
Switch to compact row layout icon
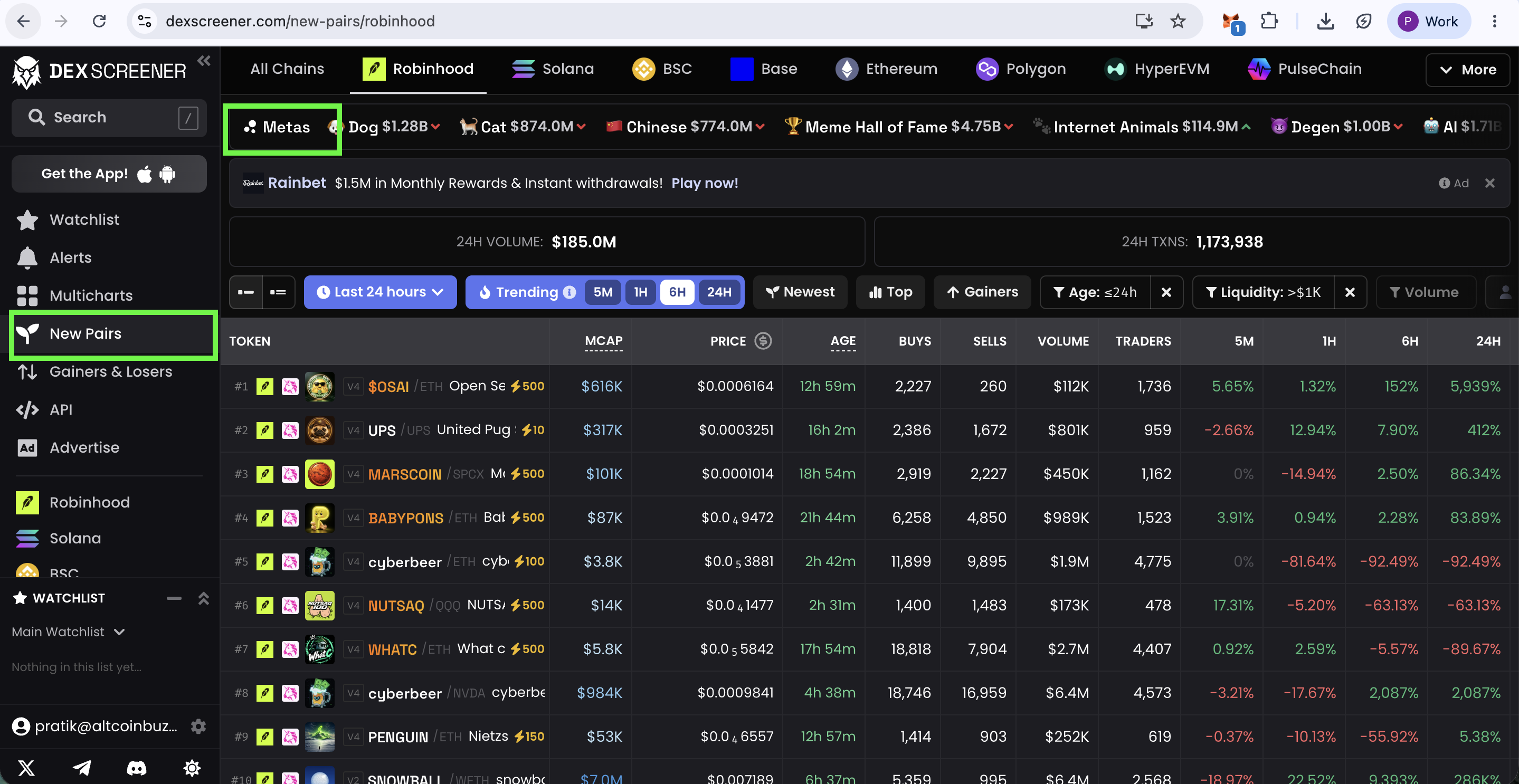(x=246, y=292)
